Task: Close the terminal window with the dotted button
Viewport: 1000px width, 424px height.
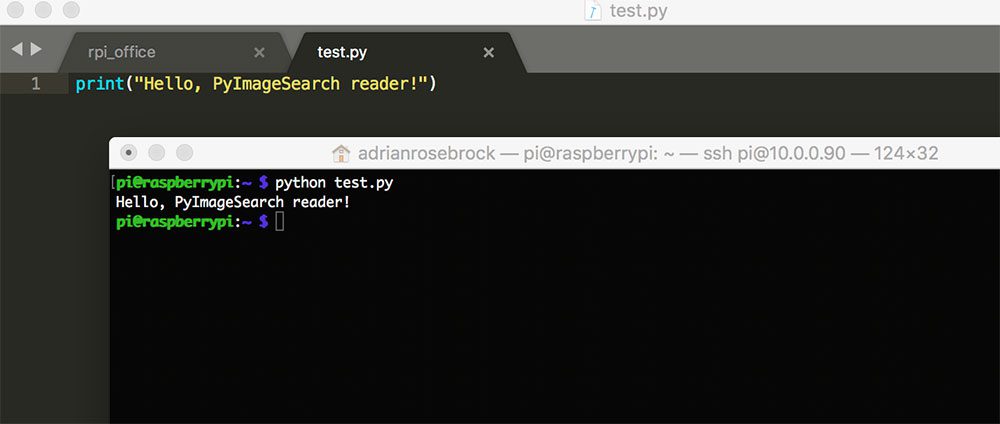Action: 129,153
